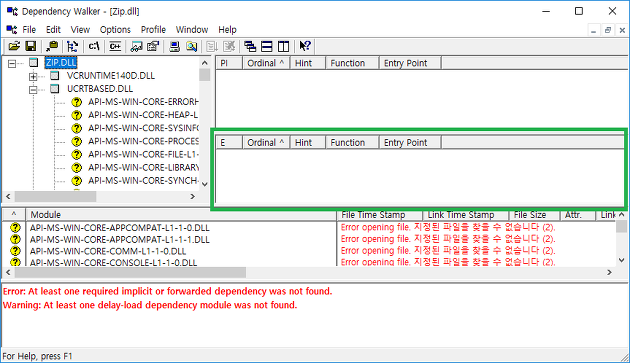Click the VCRUNTIME140D.DLL module icon

click(55, 76)
